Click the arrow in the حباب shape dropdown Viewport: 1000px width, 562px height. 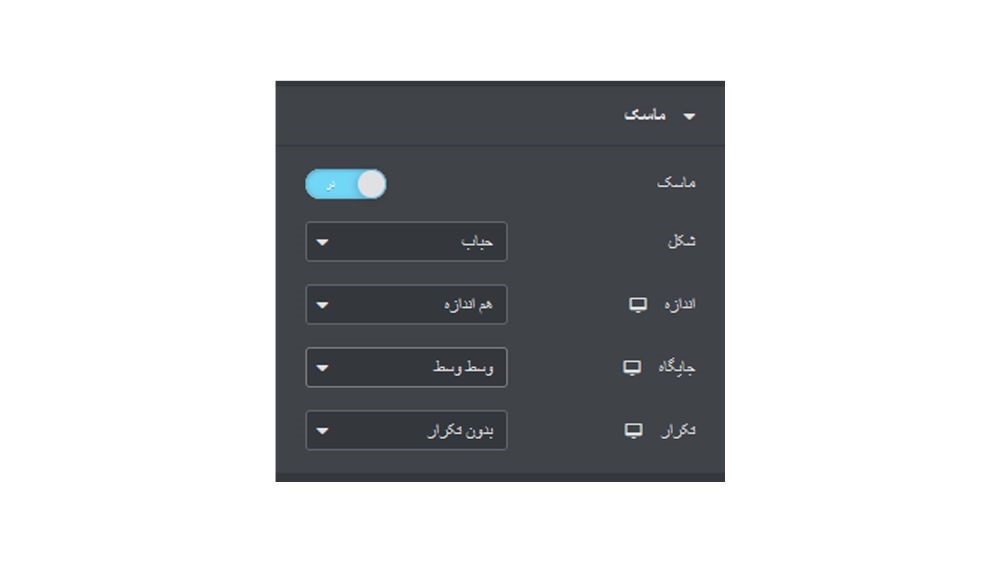(x=322, y=242)
